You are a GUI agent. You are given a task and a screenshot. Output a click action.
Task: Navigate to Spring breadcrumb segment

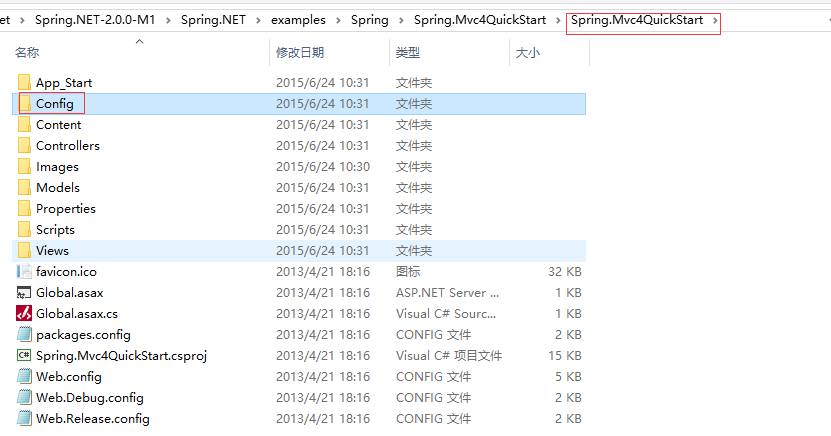[x=369, y=20]
